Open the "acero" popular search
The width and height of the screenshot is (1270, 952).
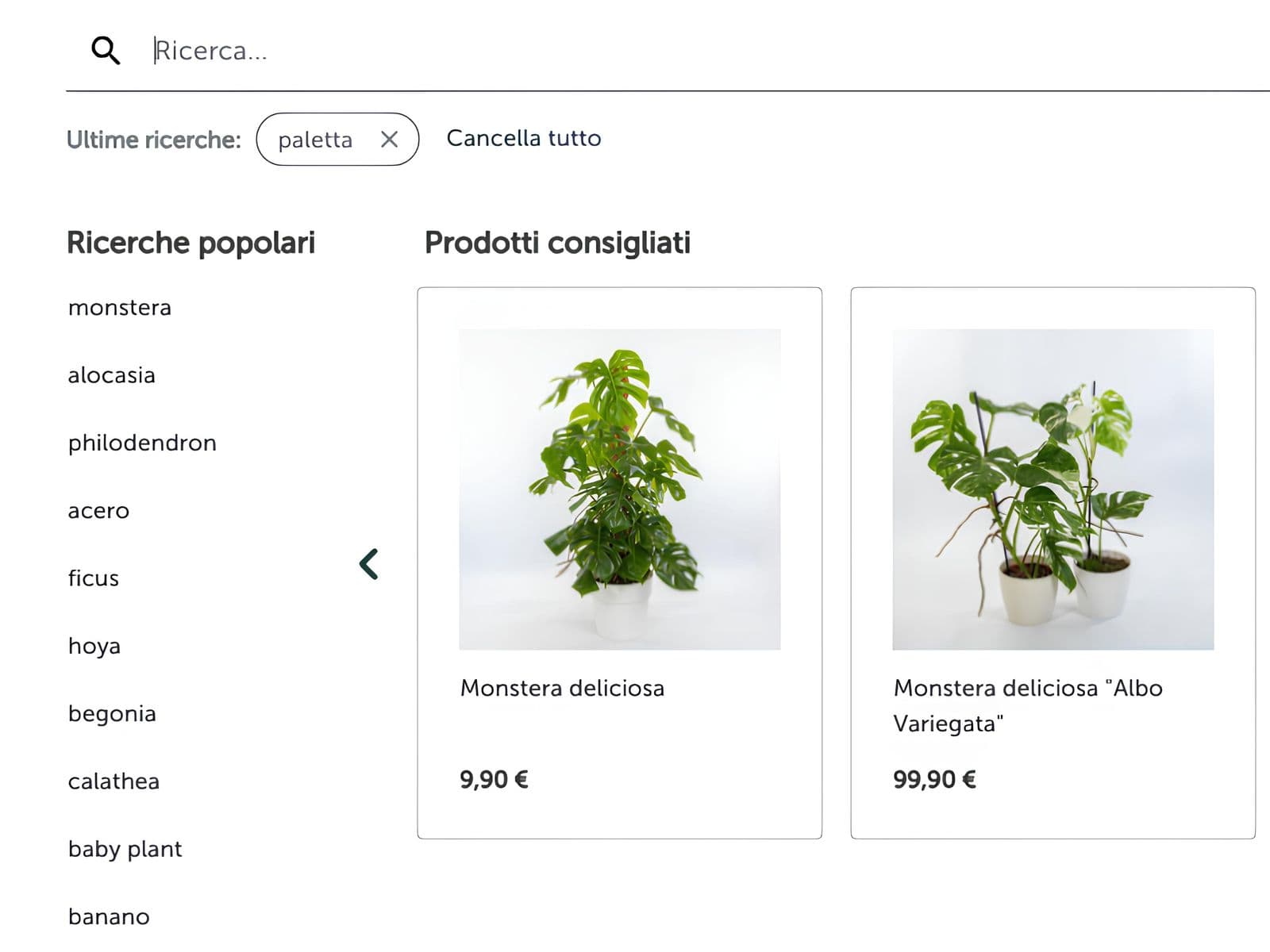pyautogui.click(x=98, y=511)
